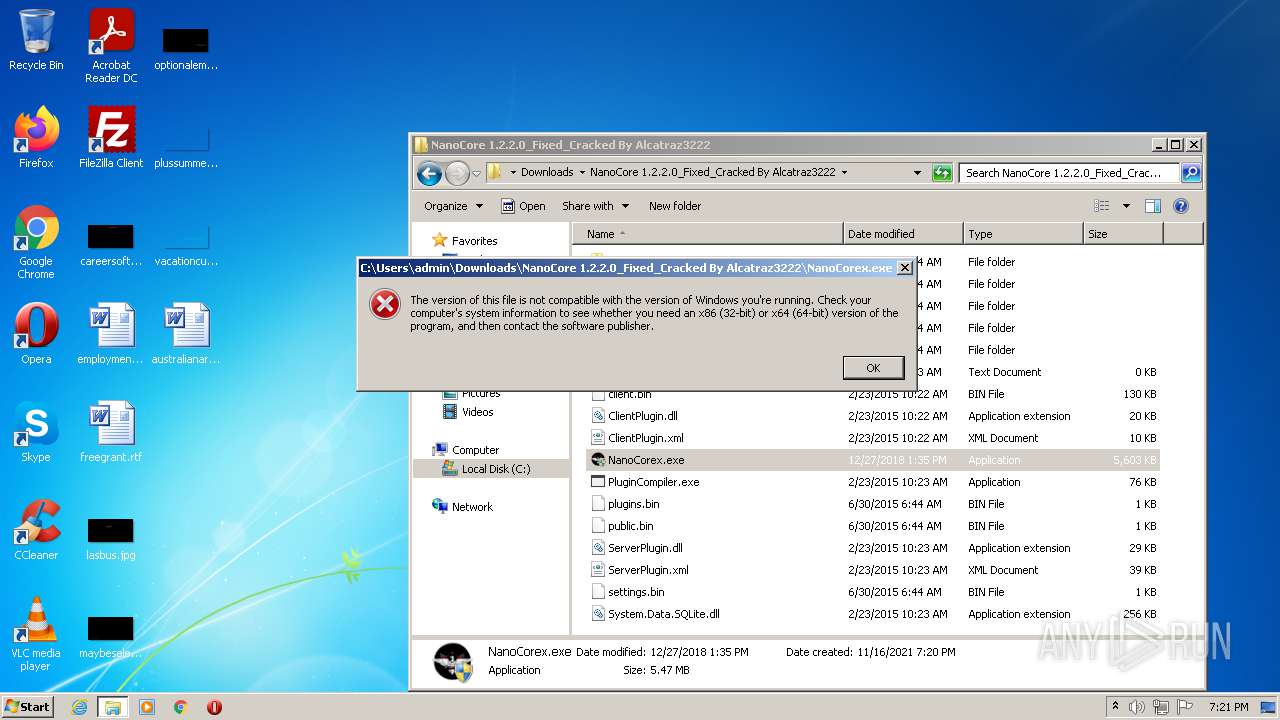Close the NanoCorex.exe error dialog

pyautogui.click(x=904, y=268)
